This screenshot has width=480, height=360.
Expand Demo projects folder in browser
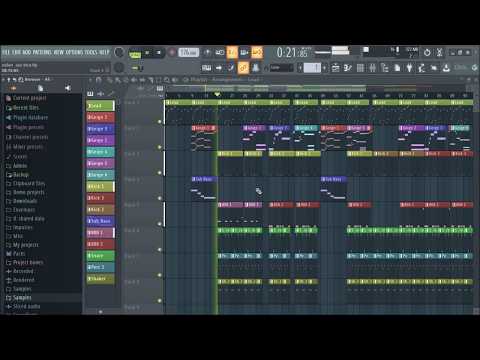[x=25, y=192]
